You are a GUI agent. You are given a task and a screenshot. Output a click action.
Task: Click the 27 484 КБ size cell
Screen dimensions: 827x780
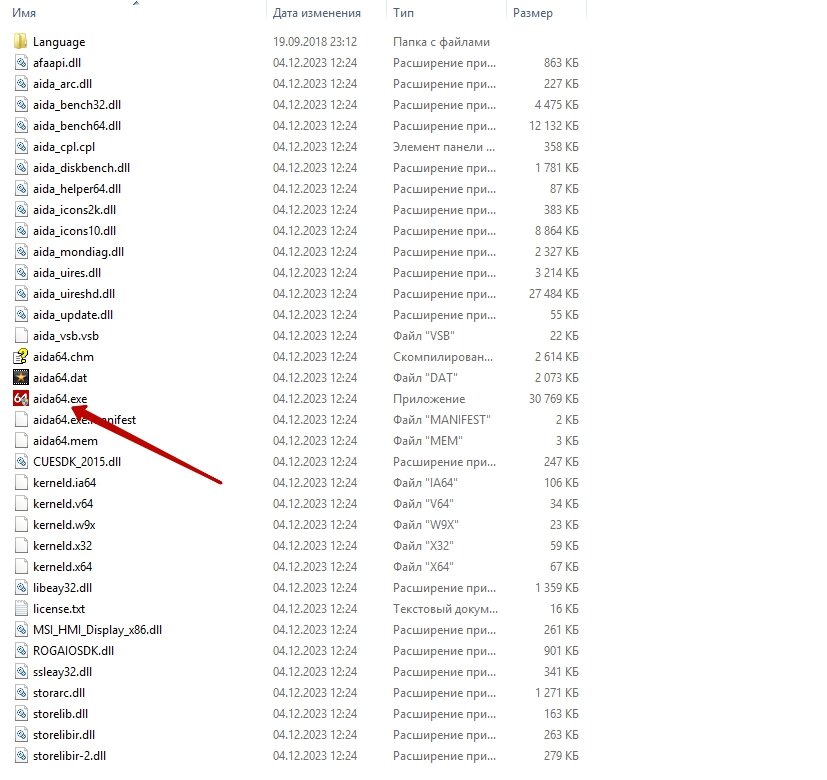[554, 294]
